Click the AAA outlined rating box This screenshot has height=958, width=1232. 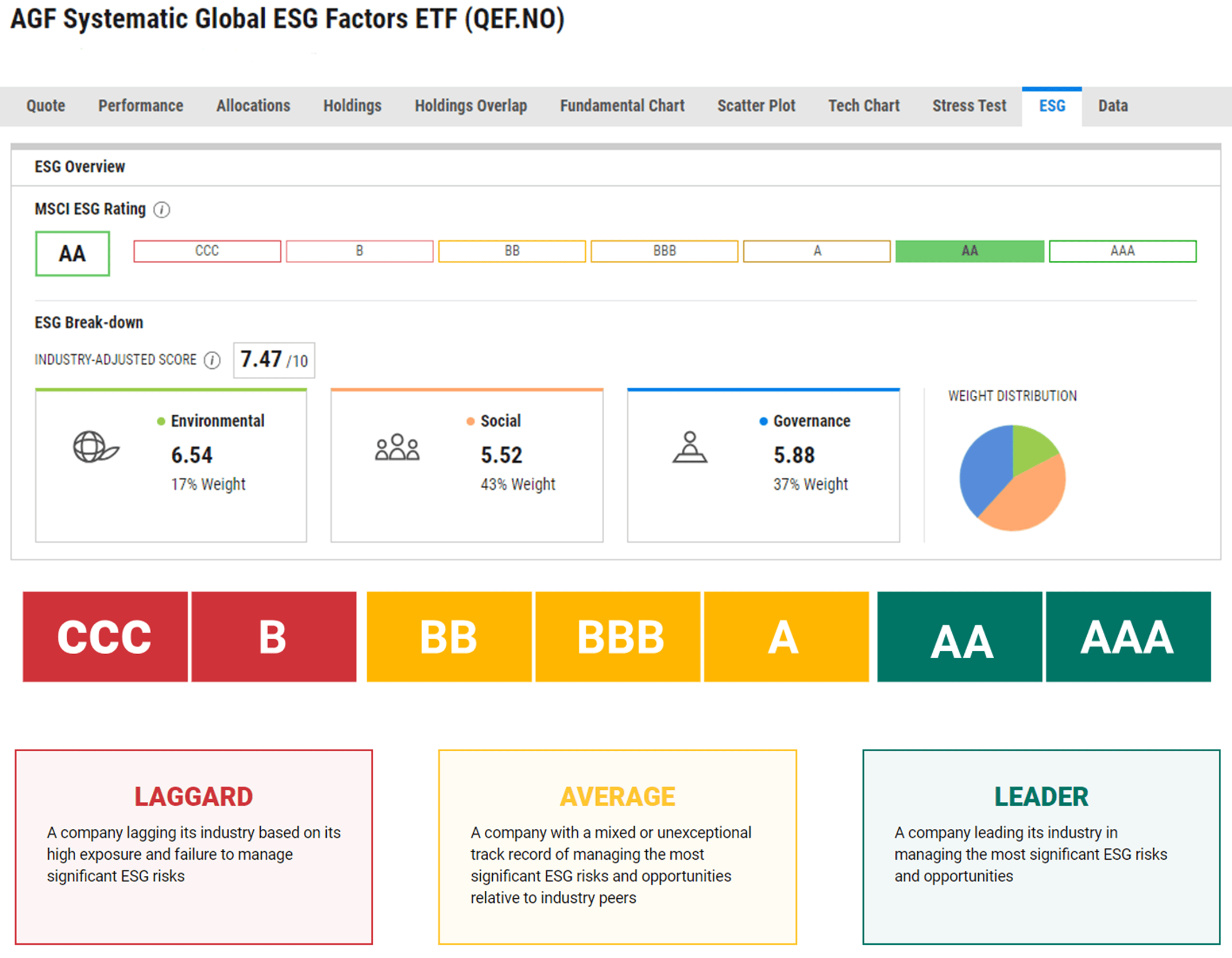click(x=1122, y=251)
